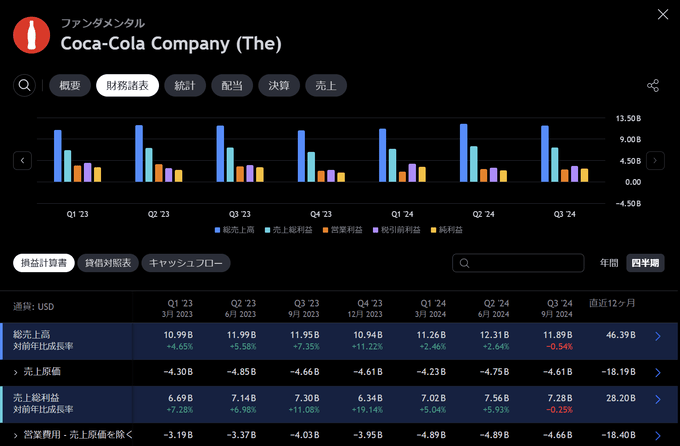680x446 pixels.
Task: Toggle 営業利益 legend item
Action: point(343,230)
